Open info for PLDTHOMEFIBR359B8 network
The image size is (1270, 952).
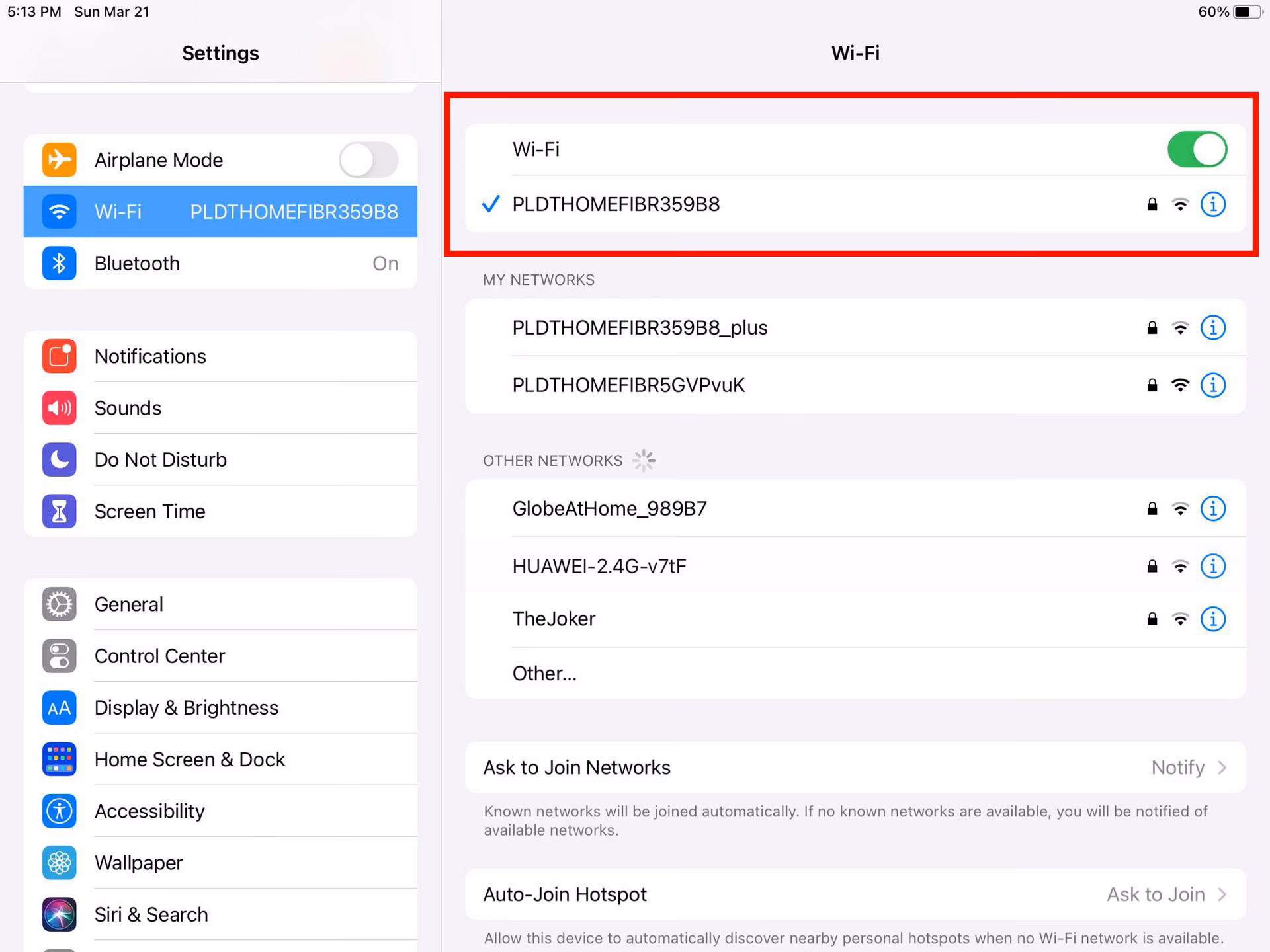click(1213, 204)
